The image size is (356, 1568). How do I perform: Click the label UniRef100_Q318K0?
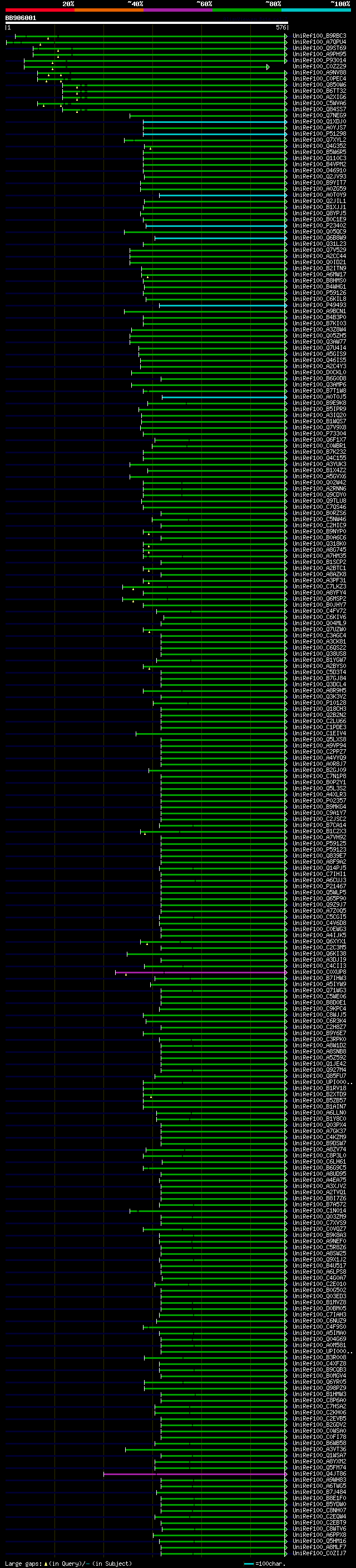coord(319,544)
